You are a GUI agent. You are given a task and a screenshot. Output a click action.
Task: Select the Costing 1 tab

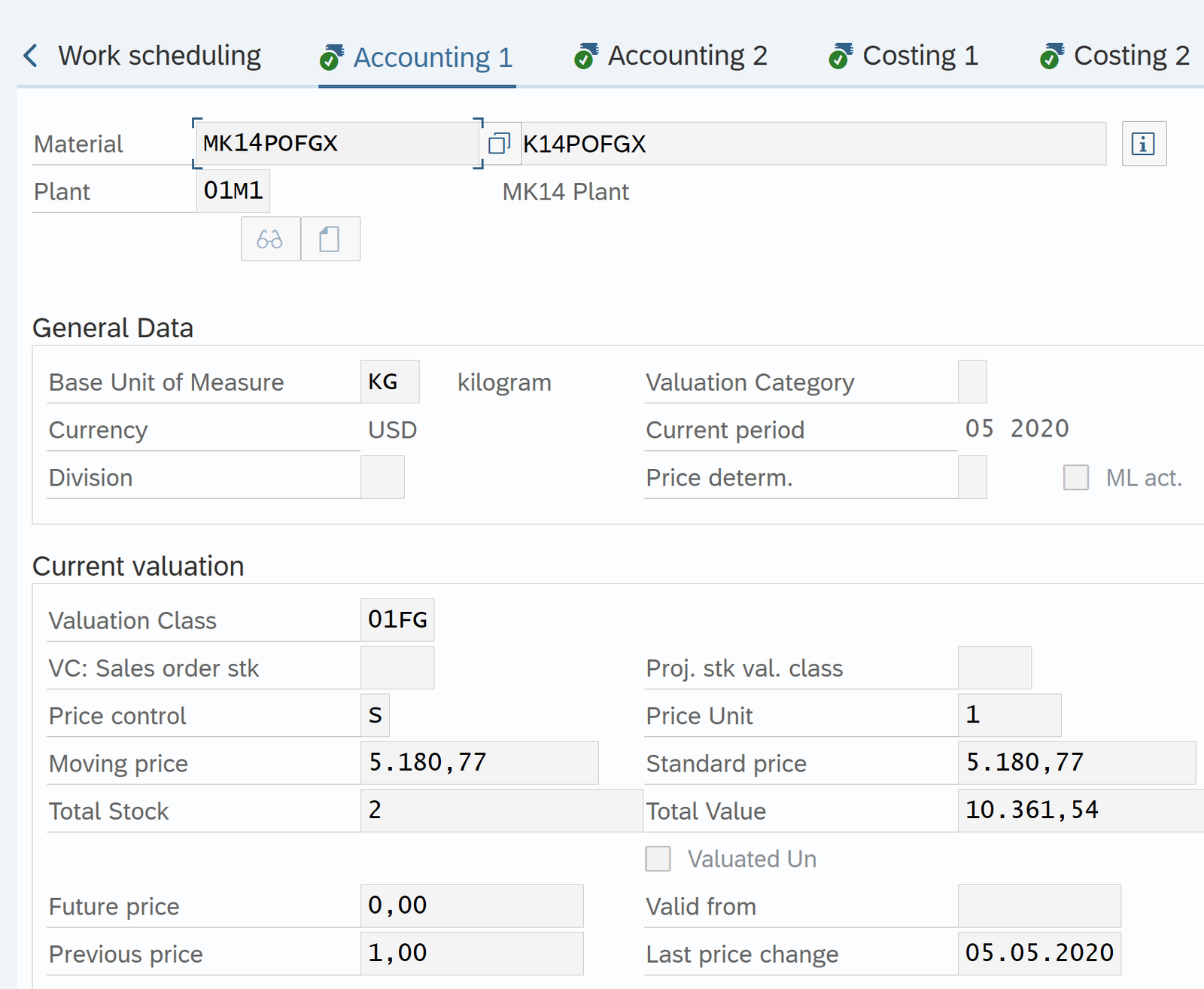pos(920,56)
